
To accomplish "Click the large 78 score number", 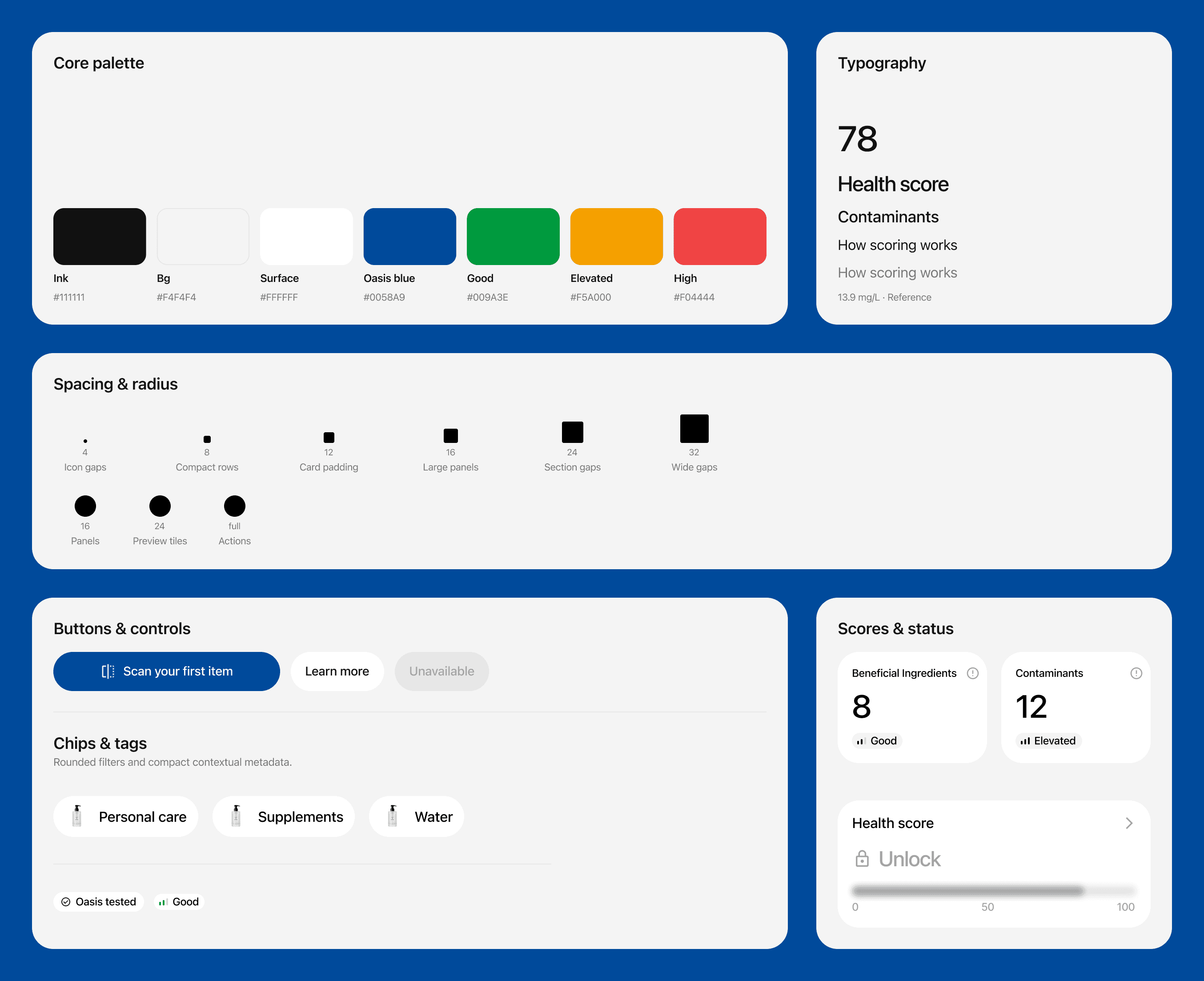I will pos(858,139).
